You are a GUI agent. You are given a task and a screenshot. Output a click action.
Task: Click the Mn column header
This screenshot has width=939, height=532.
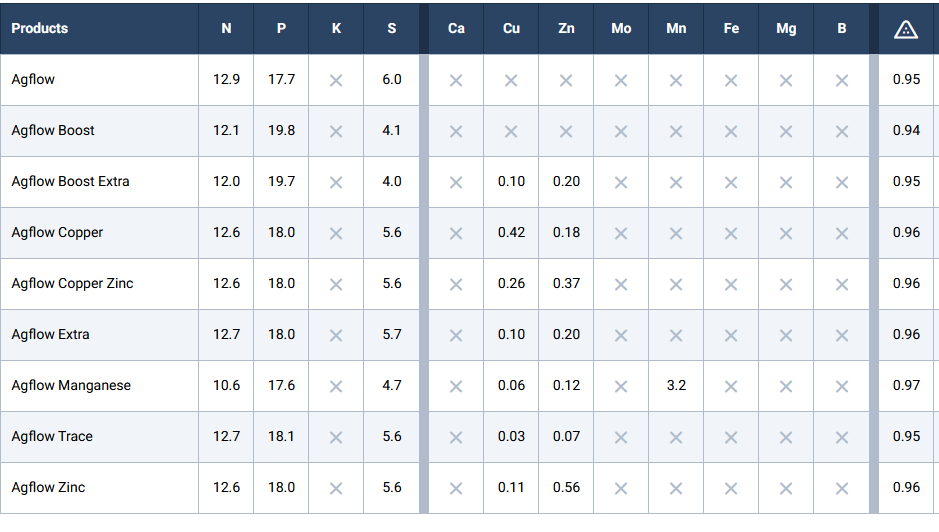676,28
